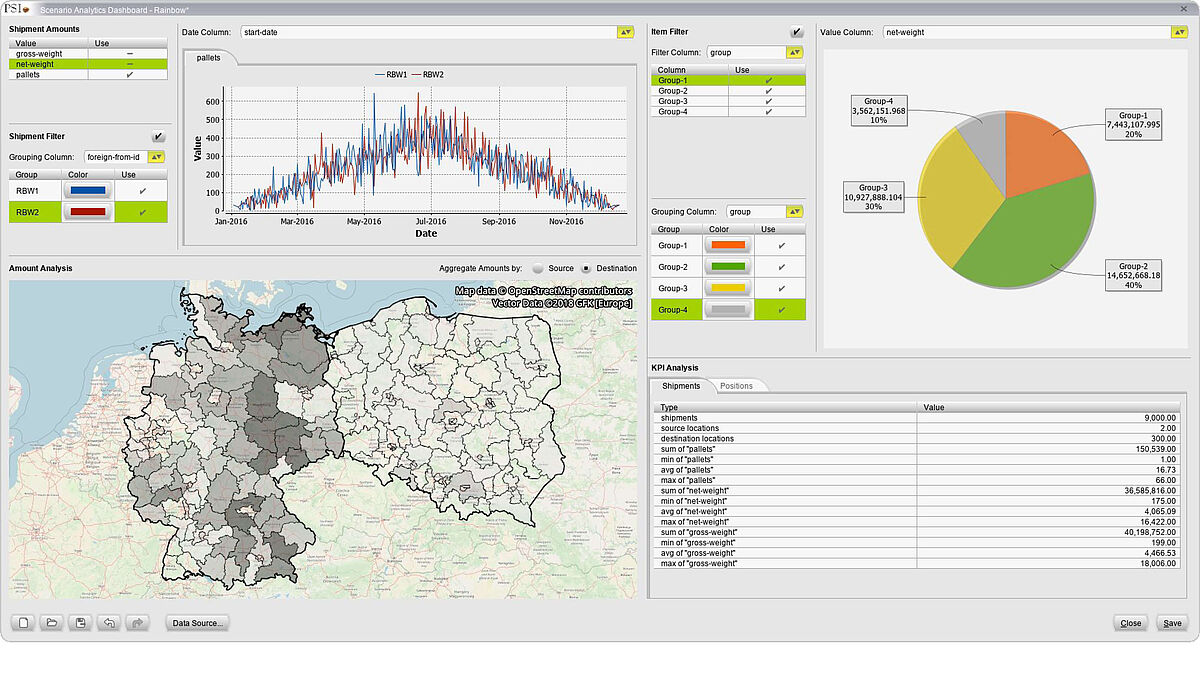This screenshot has width=1200, height=675.
Task: Click the Data Source... button
Action: (x=198, y=623)
